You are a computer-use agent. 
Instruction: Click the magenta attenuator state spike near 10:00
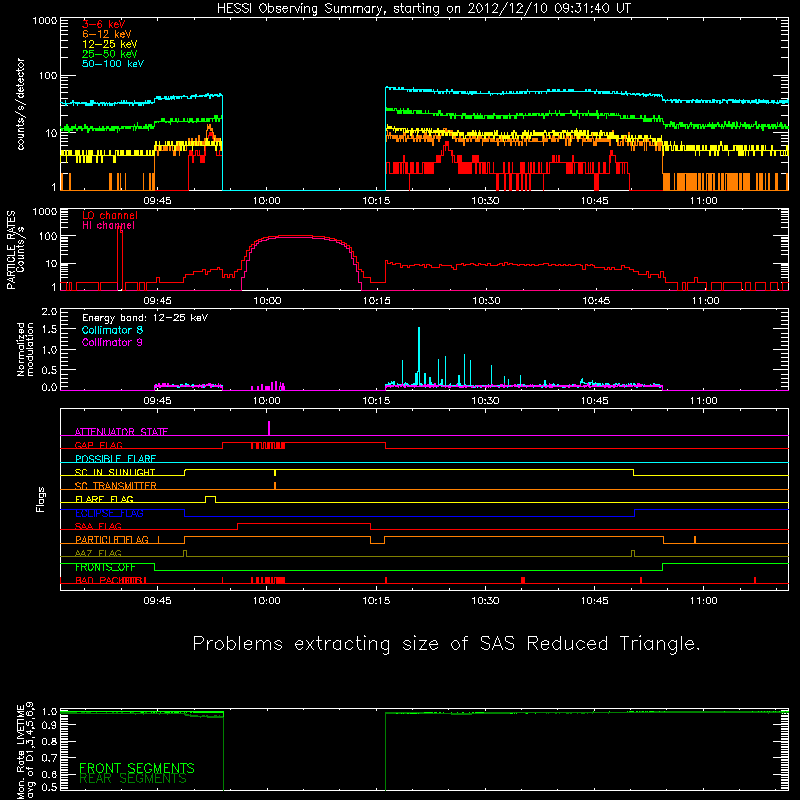[x=269, y=428]
